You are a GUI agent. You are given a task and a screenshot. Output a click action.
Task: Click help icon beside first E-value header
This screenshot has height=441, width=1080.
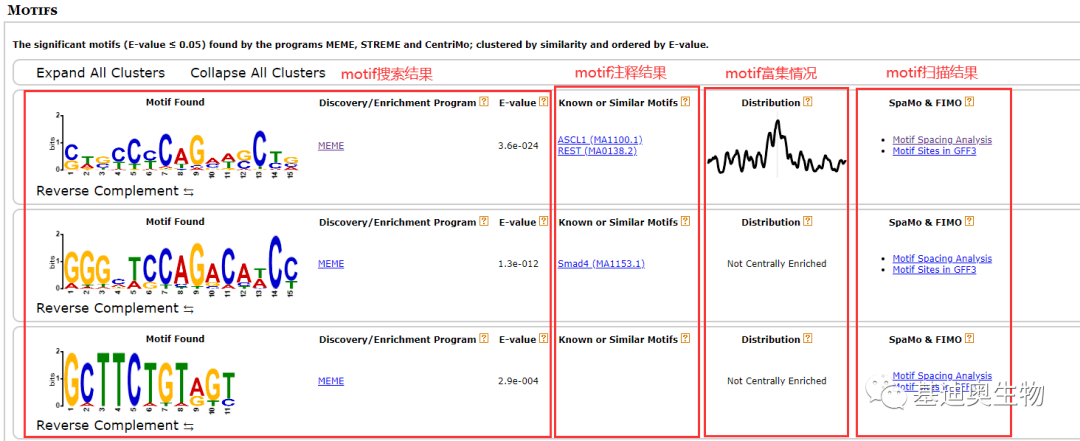[544, 102]
